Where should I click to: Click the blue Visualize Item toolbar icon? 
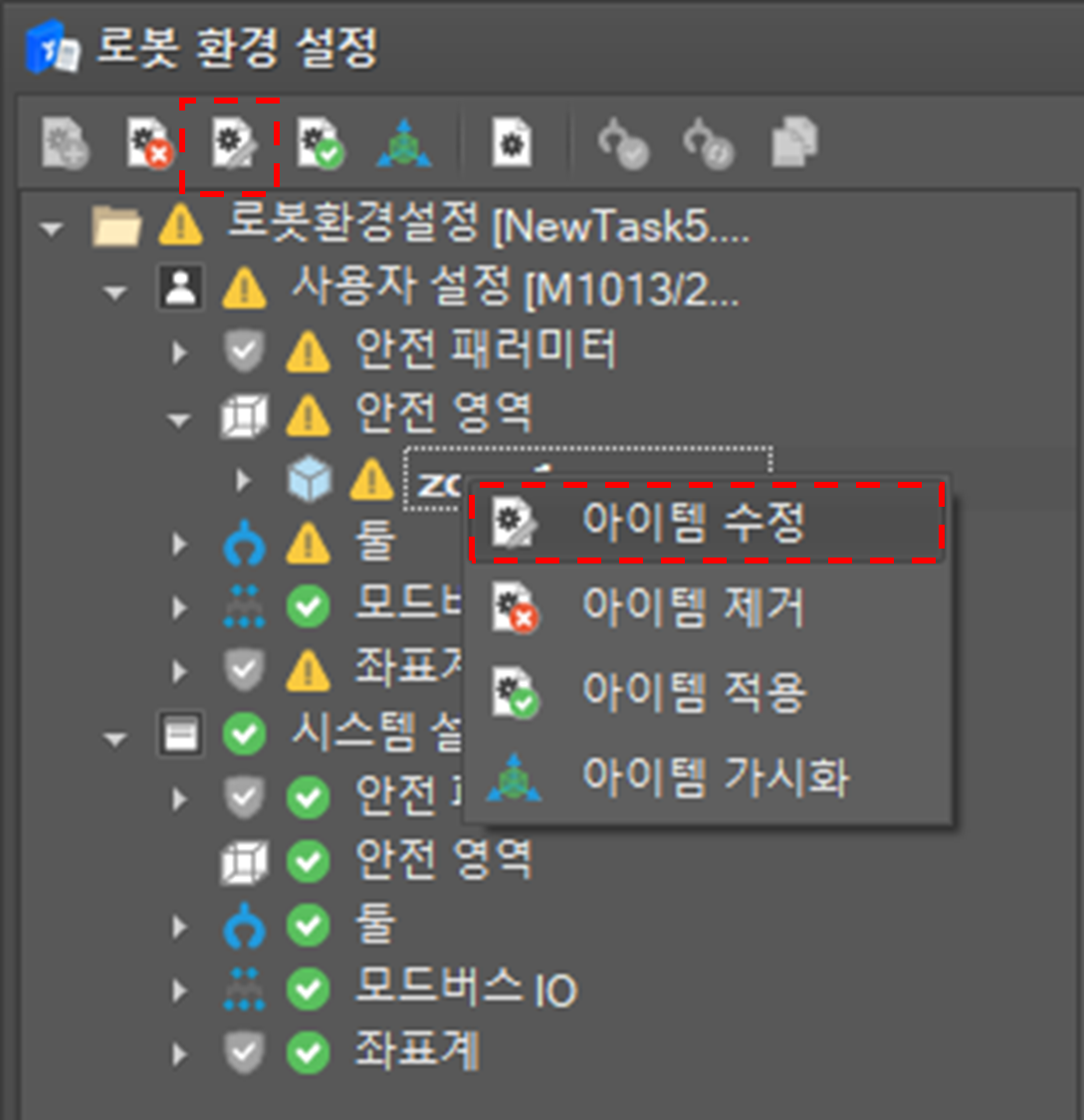(404, 145)
